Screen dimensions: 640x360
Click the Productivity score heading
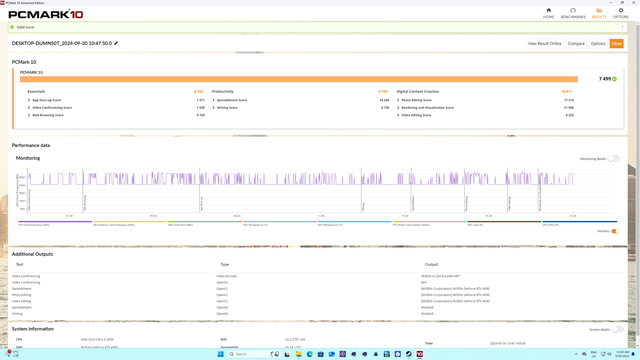click(x=222, y=91)
